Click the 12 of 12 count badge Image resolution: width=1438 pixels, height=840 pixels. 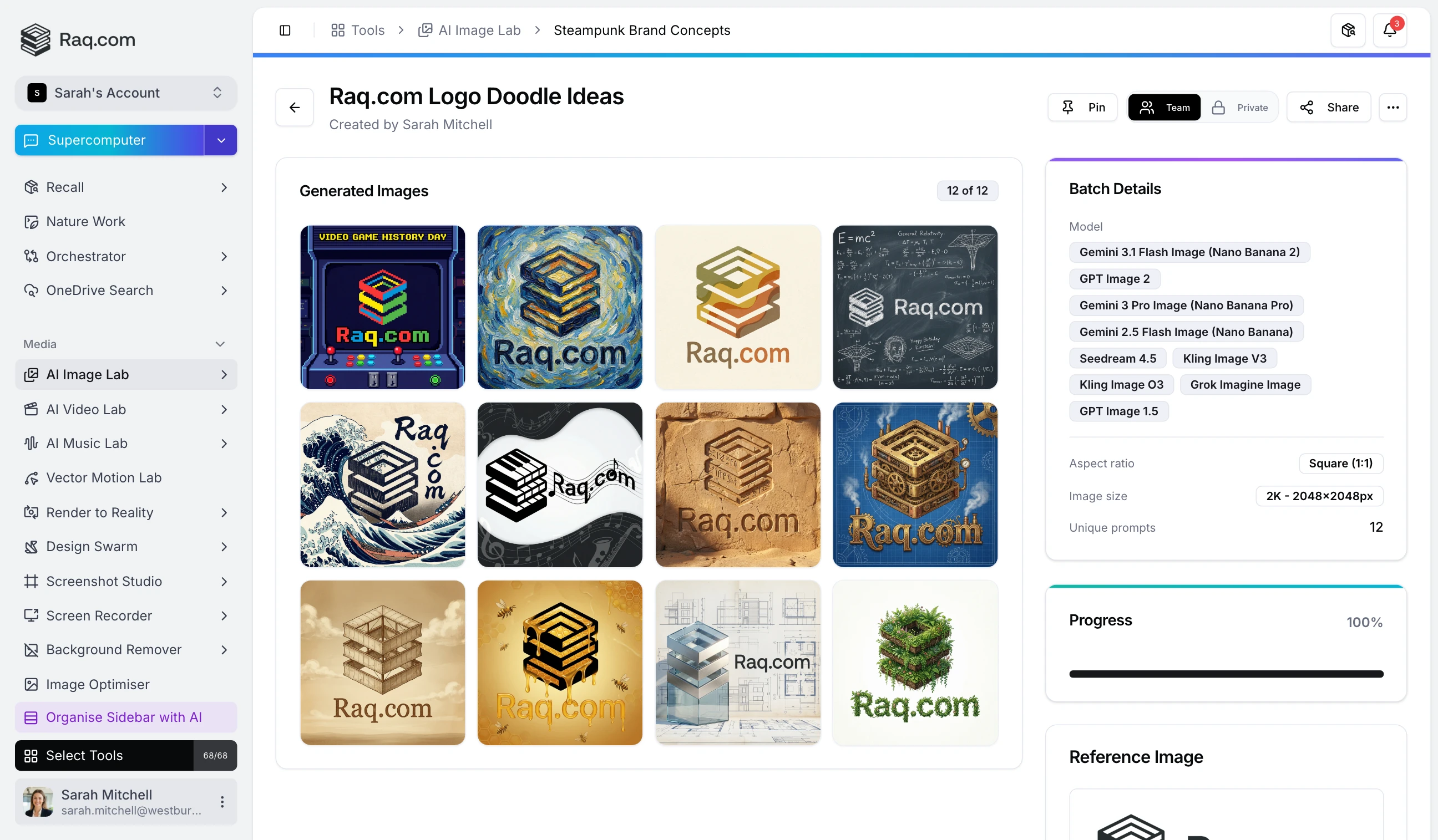(967, 191)
